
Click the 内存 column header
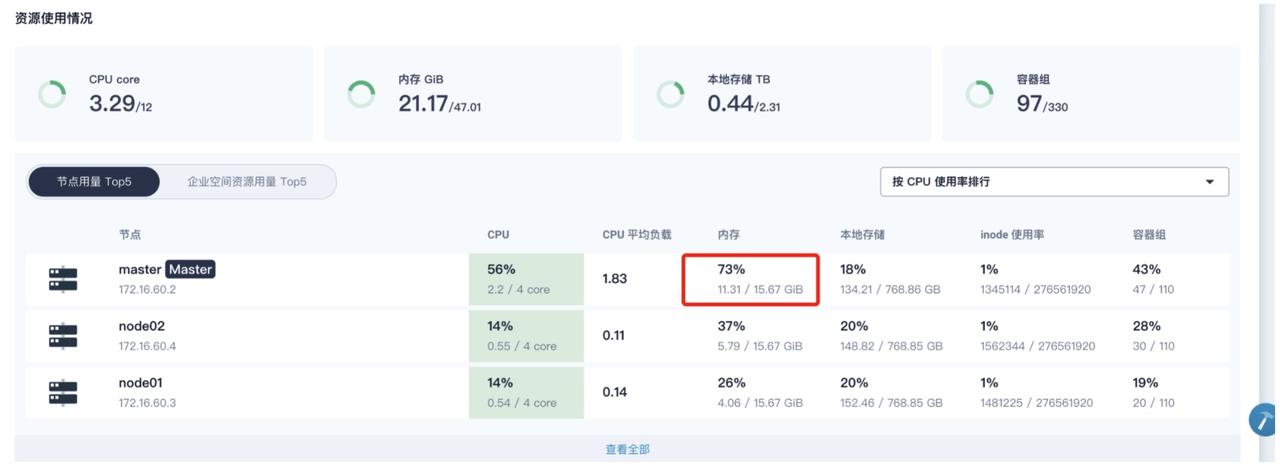(728, 235)
